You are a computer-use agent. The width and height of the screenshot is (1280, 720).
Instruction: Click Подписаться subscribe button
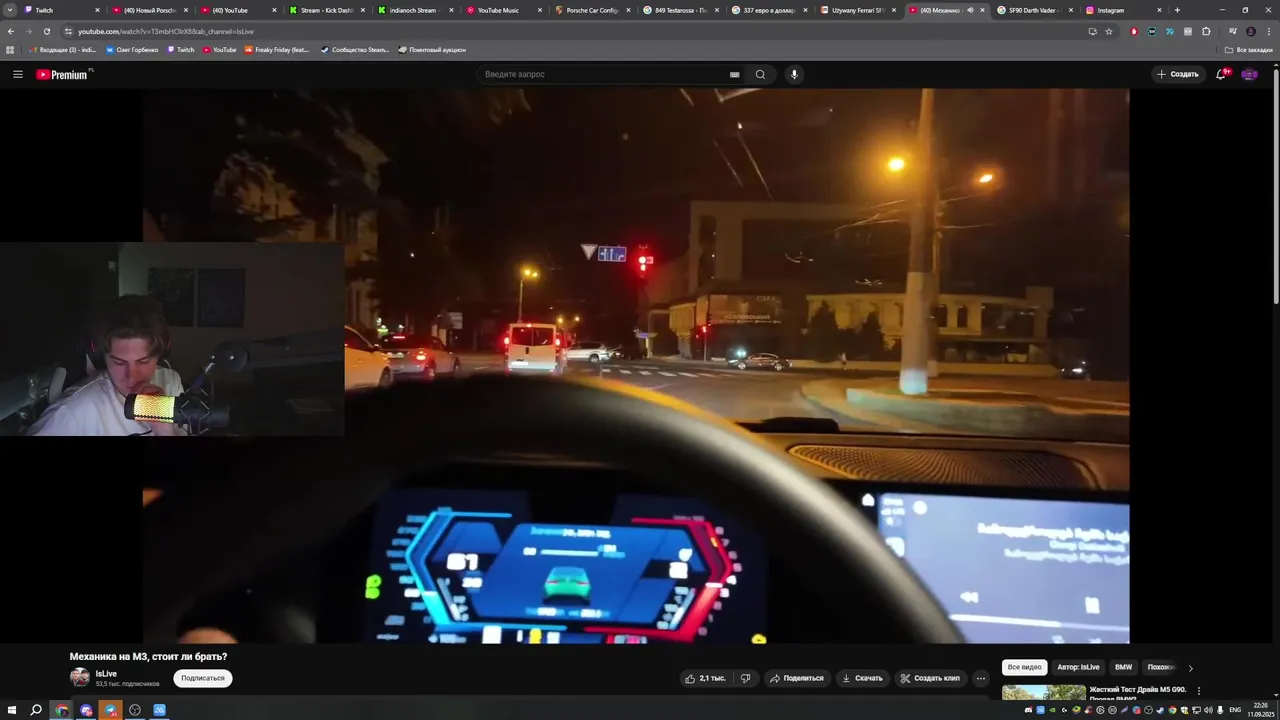click(x=203, y=678)
